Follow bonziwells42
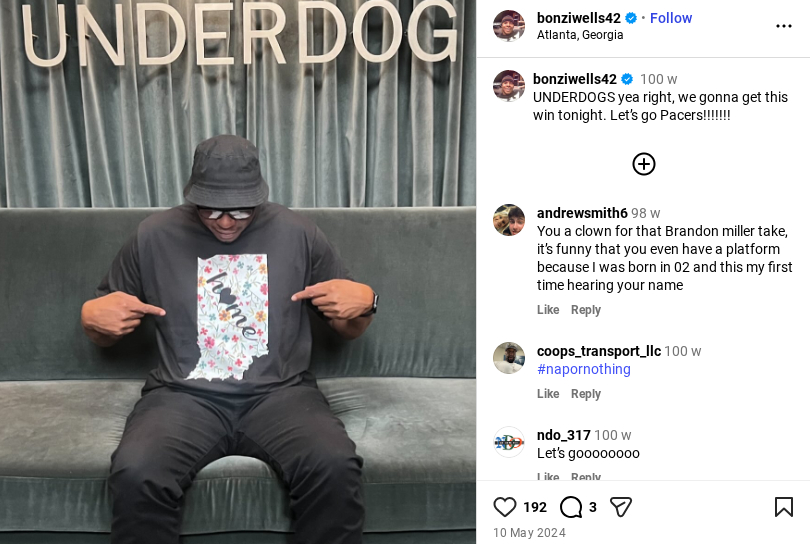 tap(671, 18)
